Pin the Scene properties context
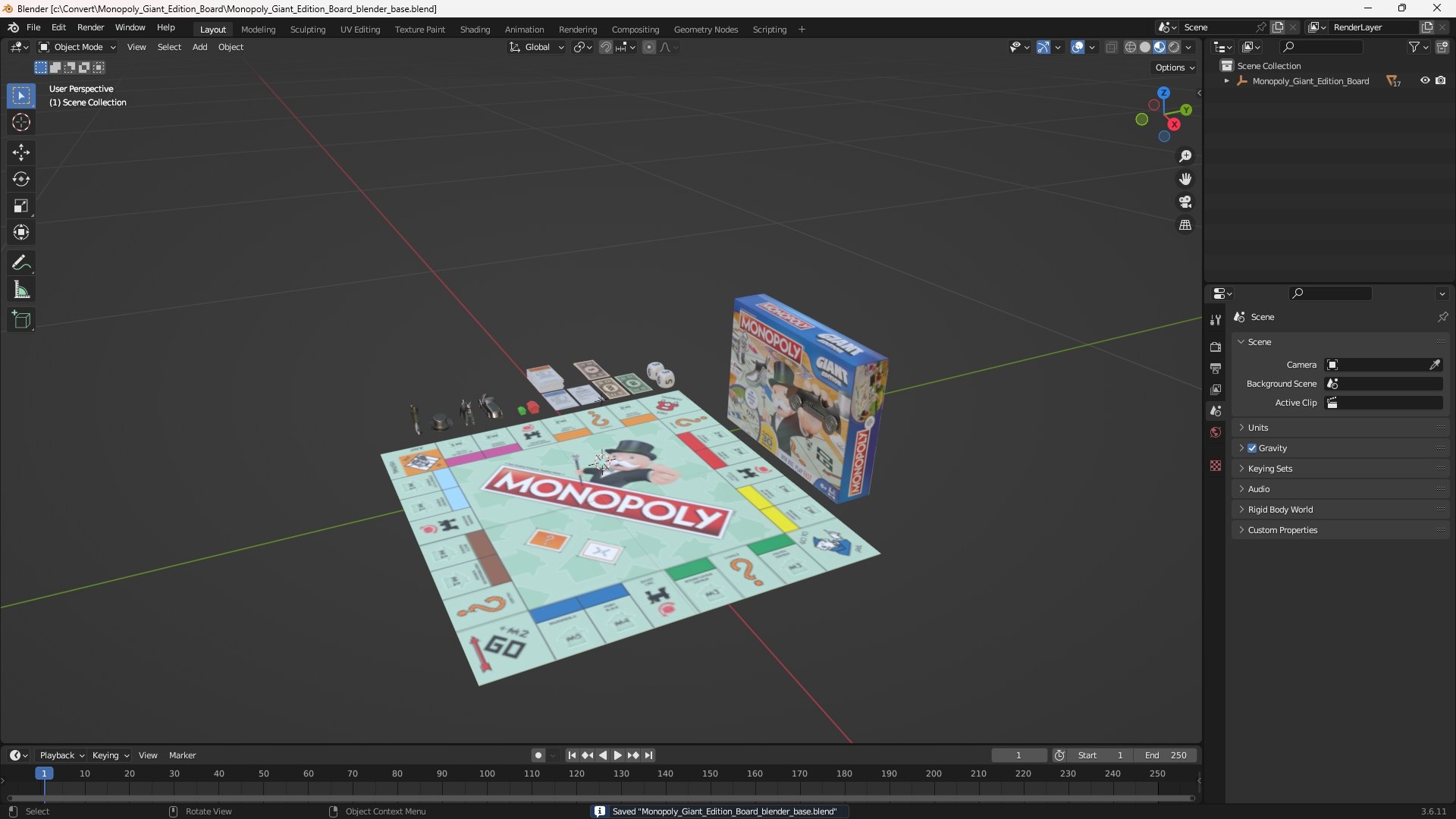This screenshot has height=819, width=1456. pyautogui.click(x=1442, y=317)
